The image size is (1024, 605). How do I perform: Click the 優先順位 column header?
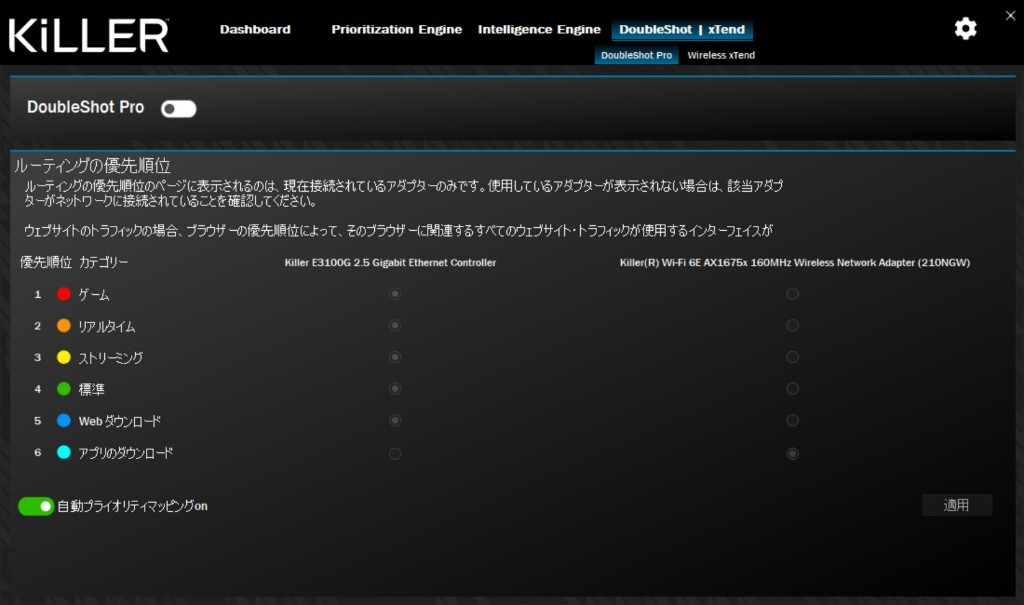coord(46,262)
